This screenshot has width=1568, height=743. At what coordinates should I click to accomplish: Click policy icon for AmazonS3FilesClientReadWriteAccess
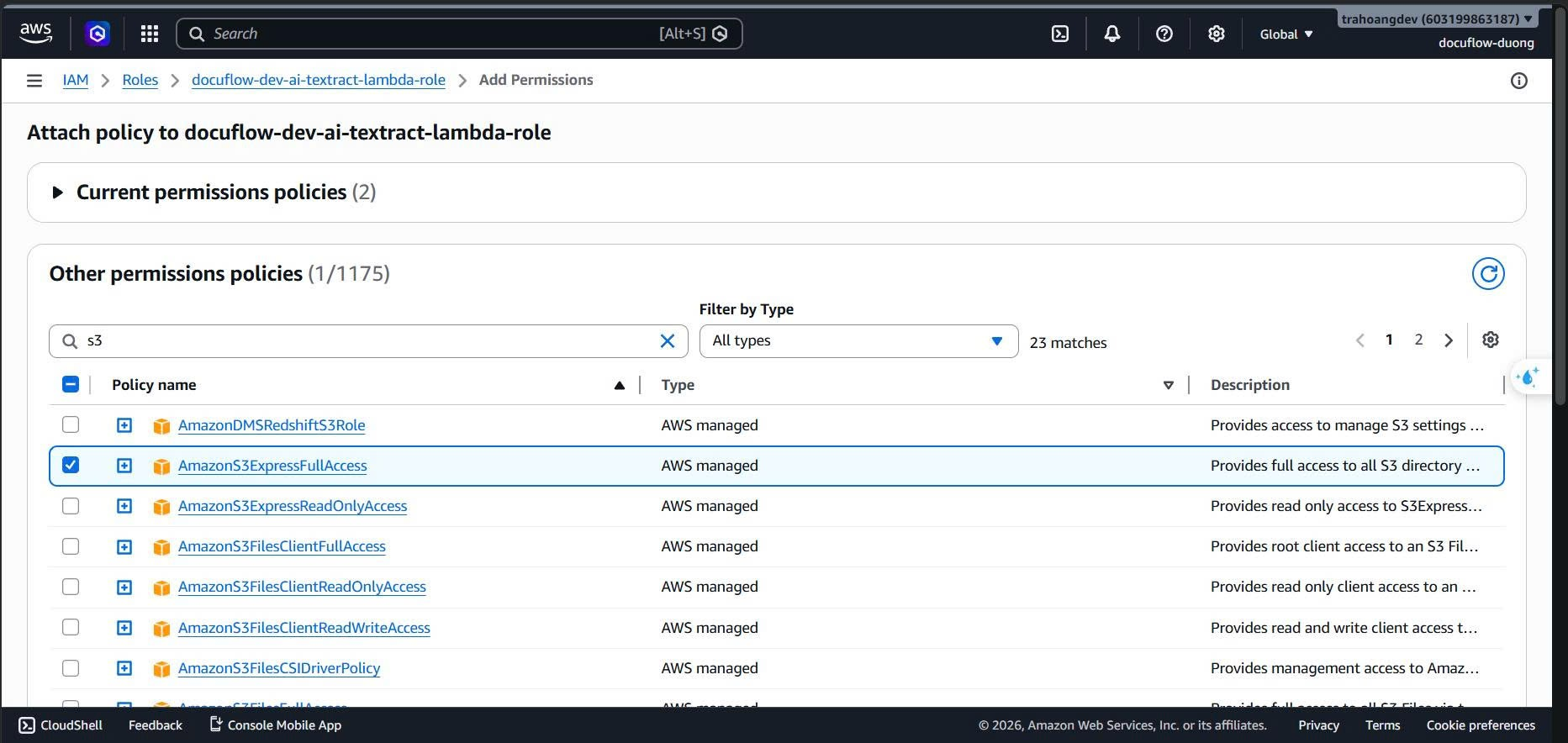(x=161, y=629)
